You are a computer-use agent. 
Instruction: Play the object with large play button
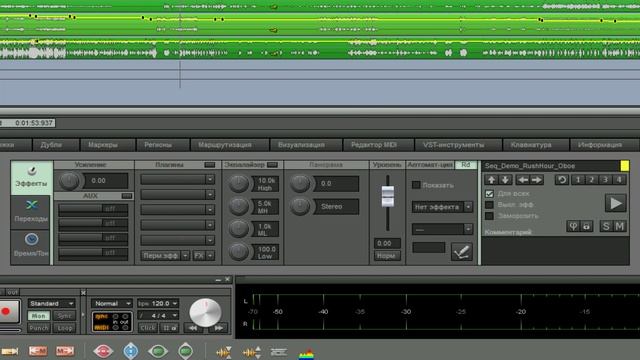tap(616, 203)
